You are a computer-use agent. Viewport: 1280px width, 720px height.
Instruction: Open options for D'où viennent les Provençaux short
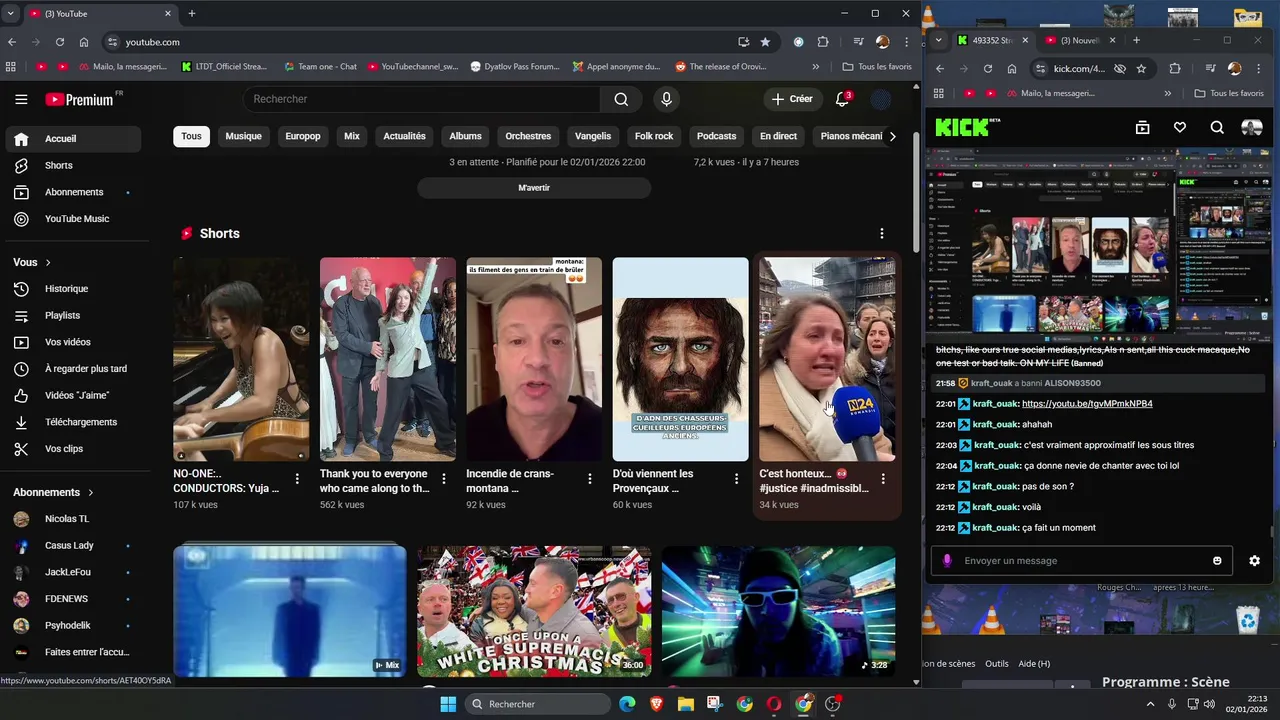736,479
